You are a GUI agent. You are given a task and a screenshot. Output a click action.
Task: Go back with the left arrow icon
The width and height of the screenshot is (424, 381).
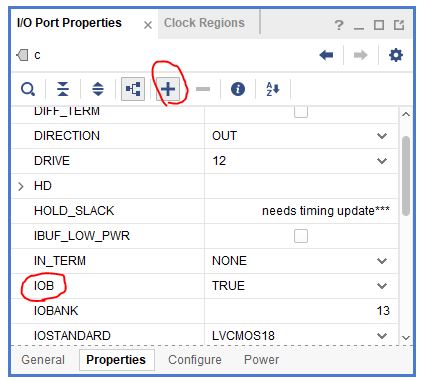pos(326,55)
